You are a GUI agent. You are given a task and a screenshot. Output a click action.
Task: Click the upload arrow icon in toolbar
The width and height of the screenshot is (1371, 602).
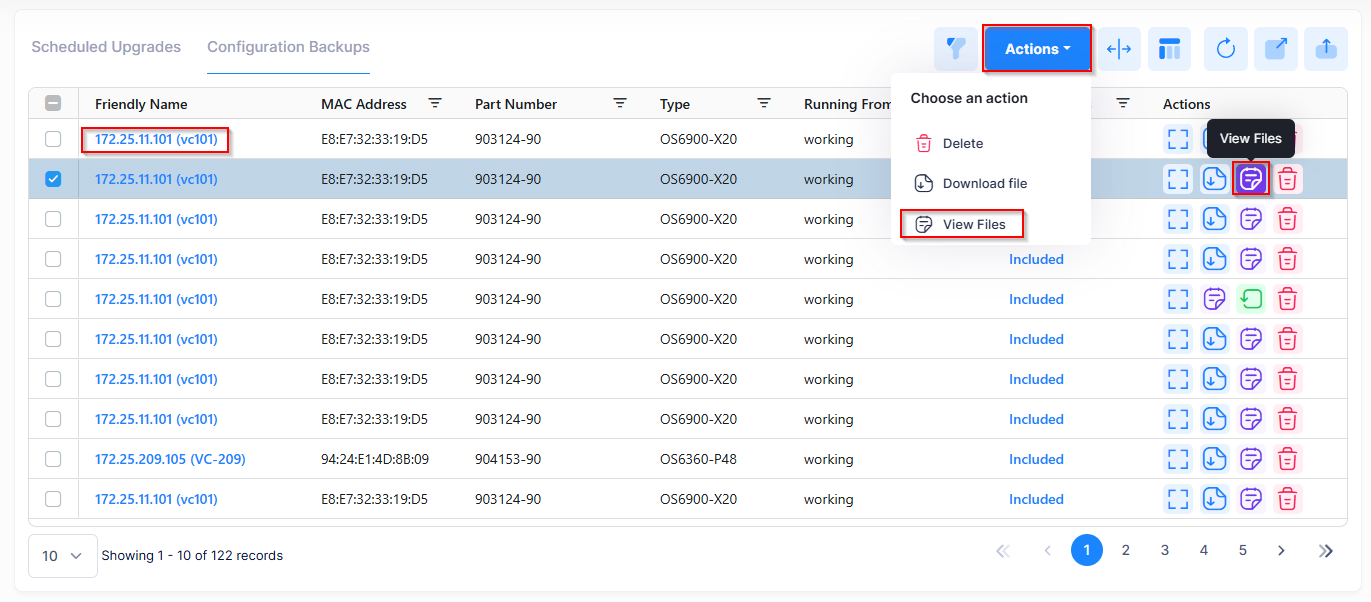coord(1326,49)
